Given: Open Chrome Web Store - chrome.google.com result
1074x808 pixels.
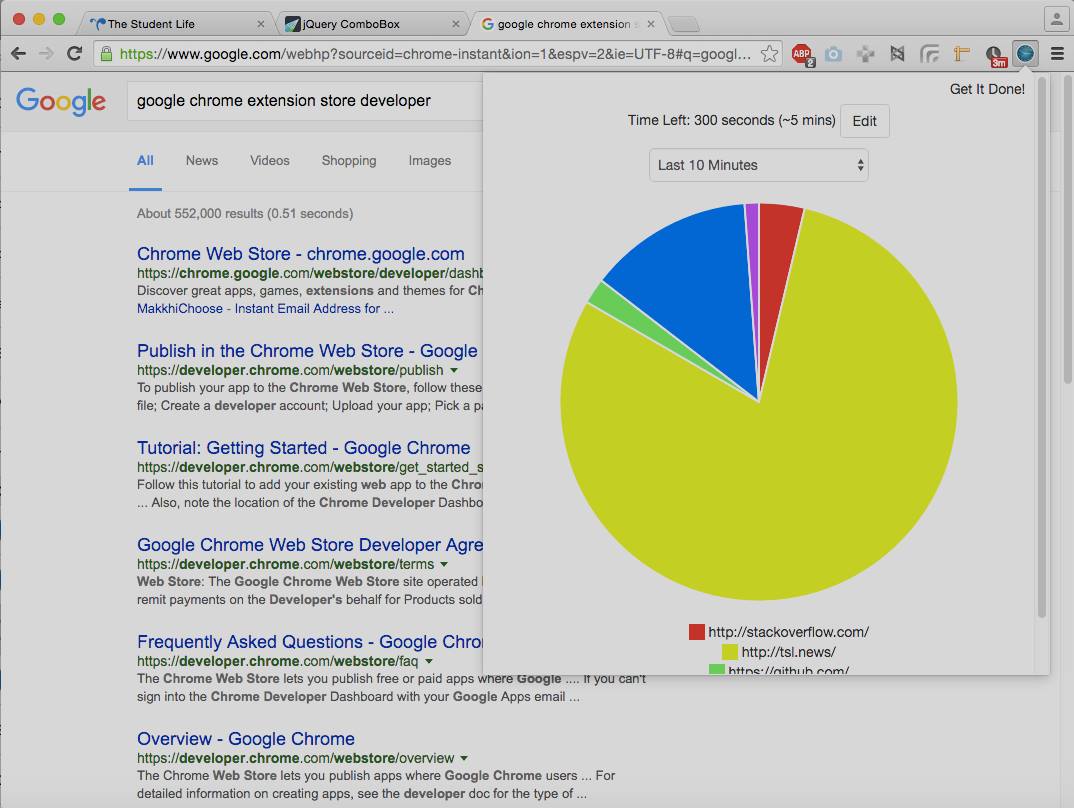Looking at the screenshot, I should coord(301,254).
